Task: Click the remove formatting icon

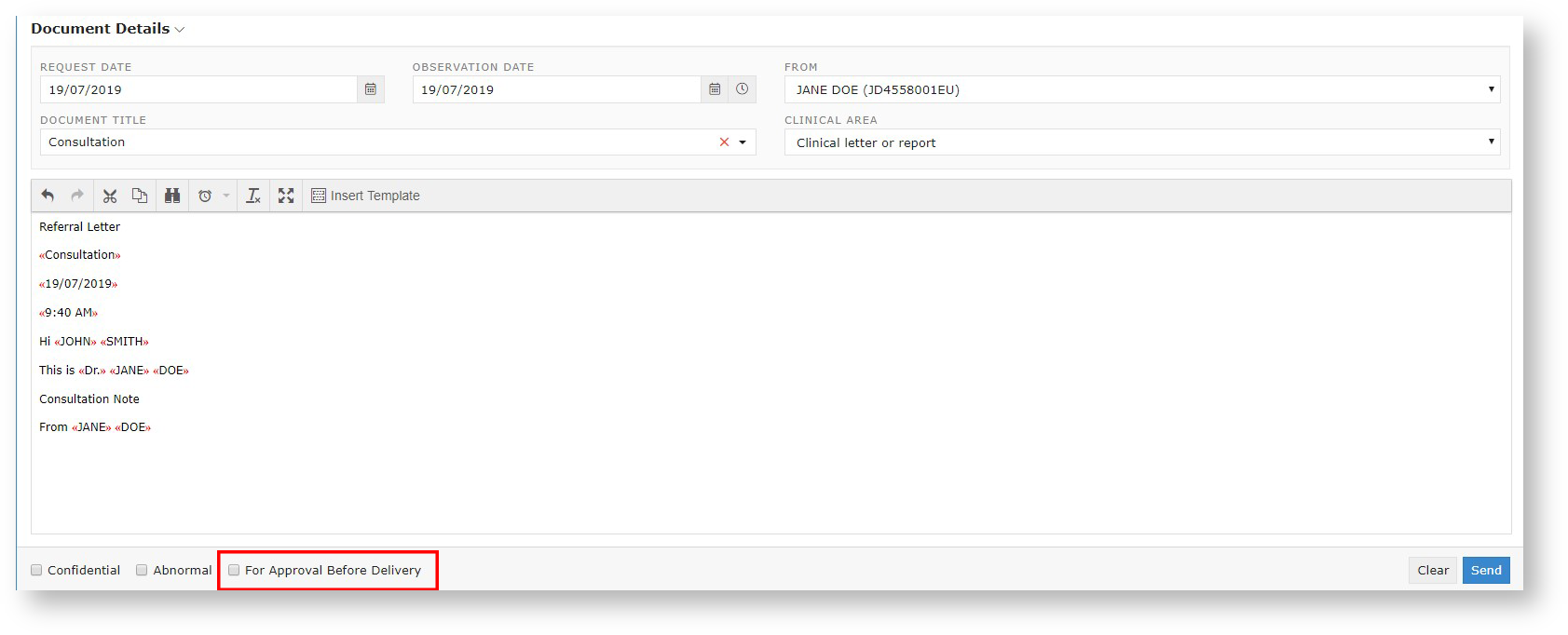Action: (x=253, y=196)
